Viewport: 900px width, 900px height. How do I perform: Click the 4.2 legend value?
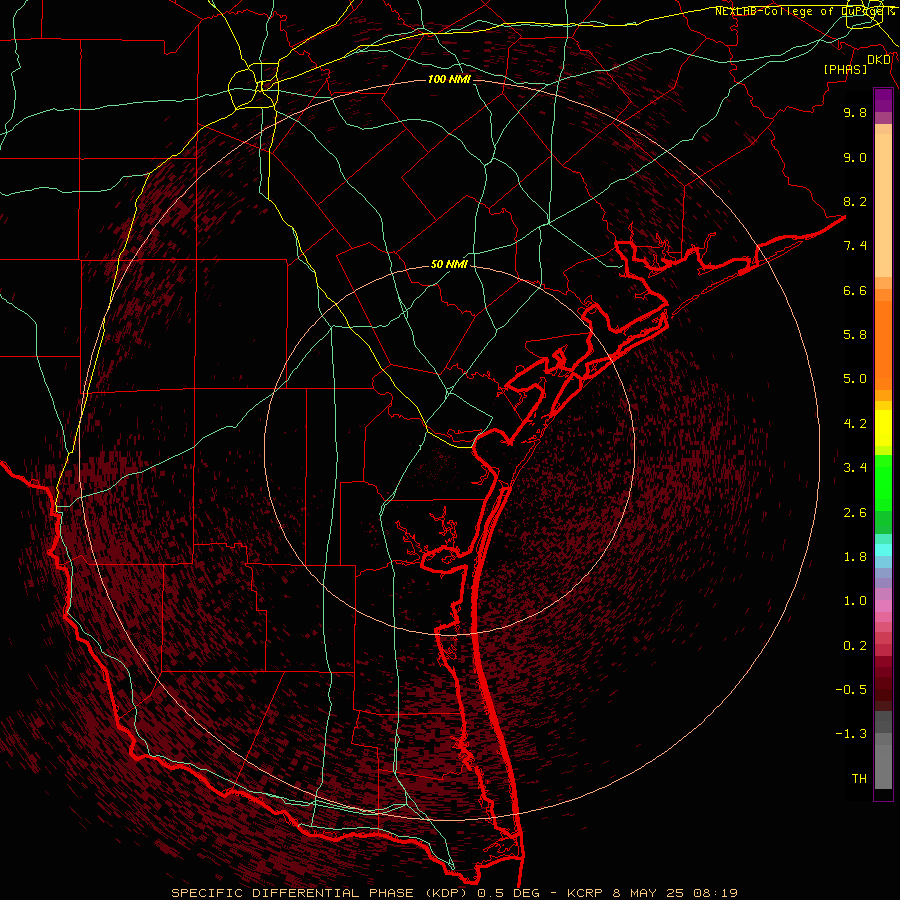855,424
